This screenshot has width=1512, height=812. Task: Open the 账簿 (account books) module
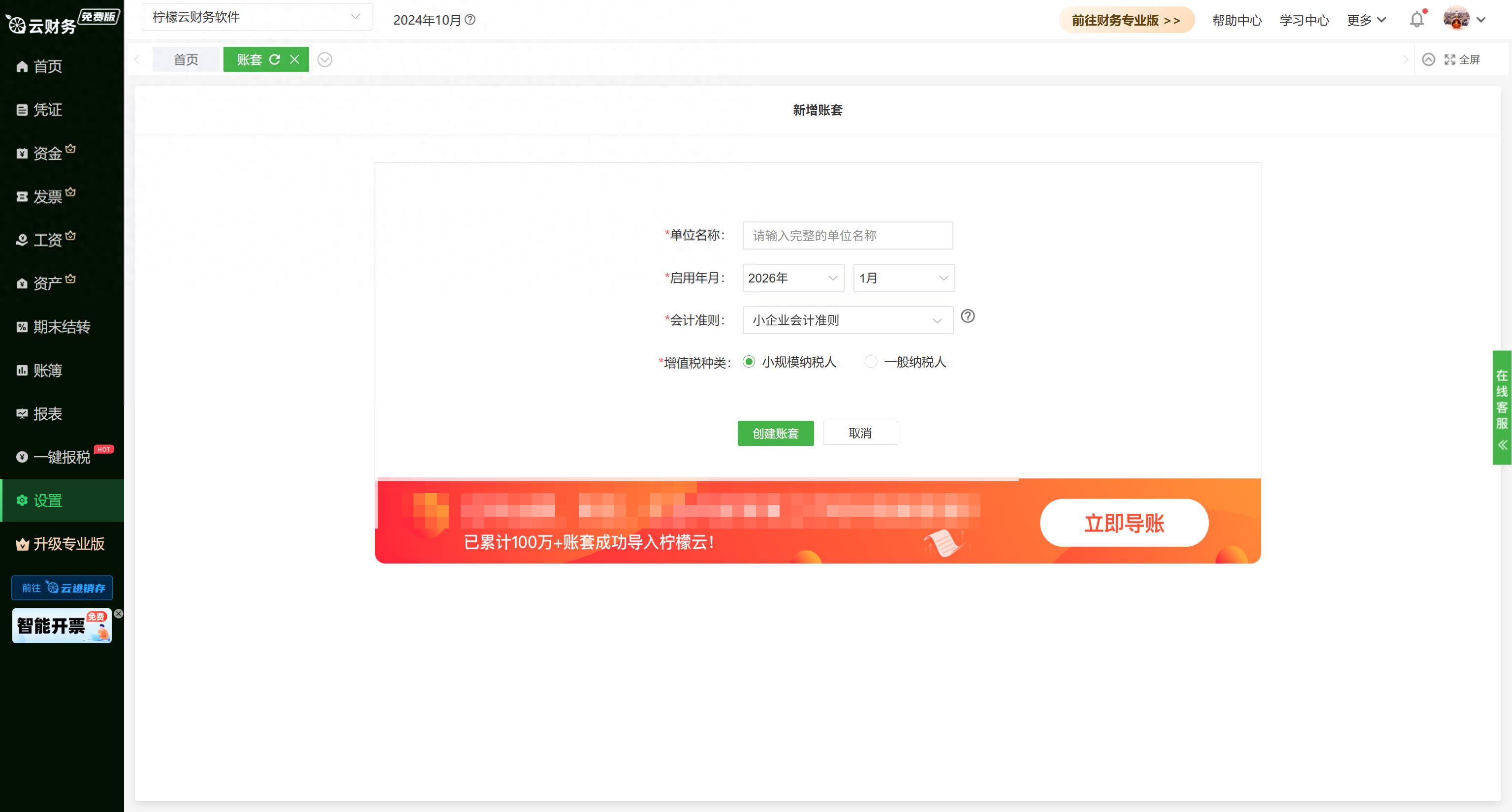coord(47,370)
